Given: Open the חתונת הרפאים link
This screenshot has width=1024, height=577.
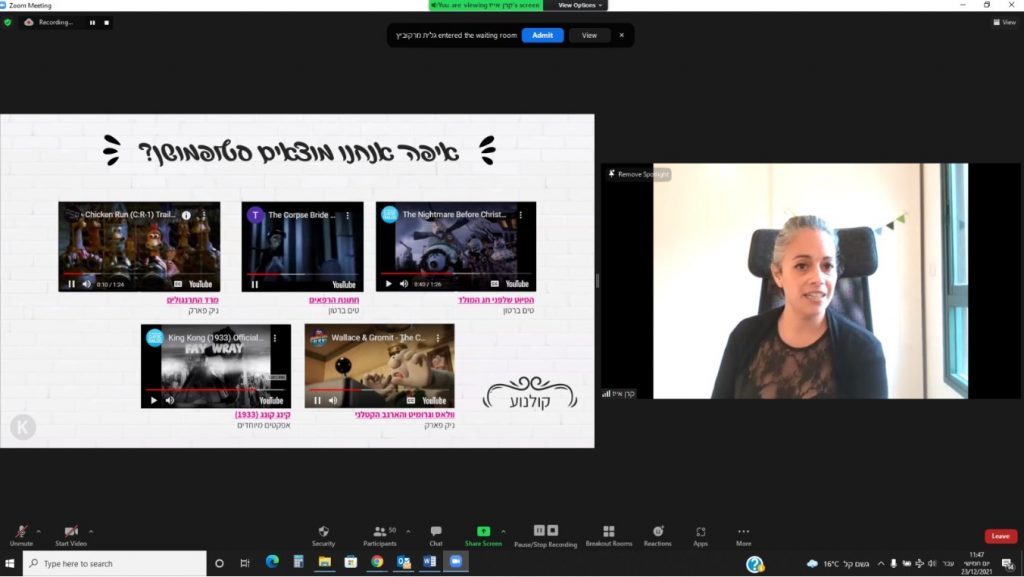Looking at the screenshot, I should click(x=334, y=300).
